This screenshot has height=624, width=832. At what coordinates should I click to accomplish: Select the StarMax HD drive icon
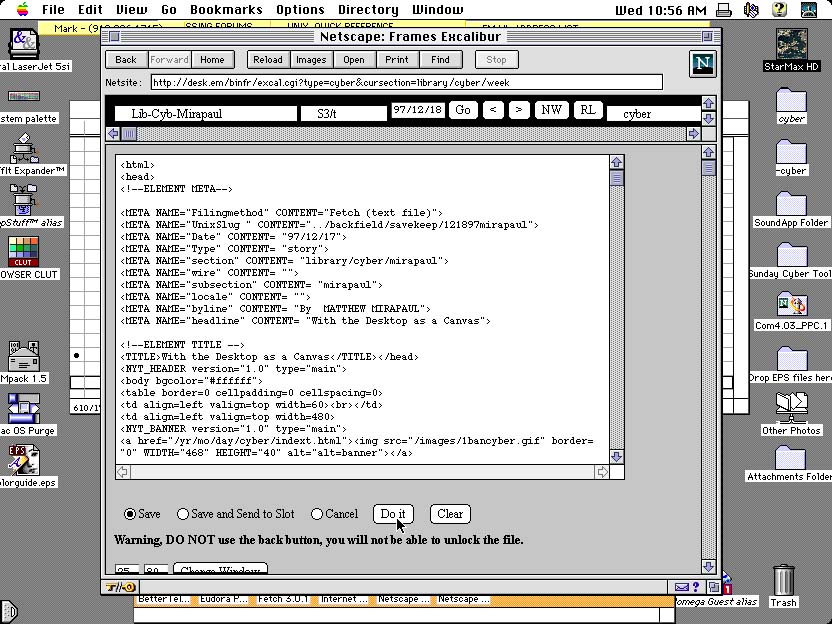click(791, 45)
